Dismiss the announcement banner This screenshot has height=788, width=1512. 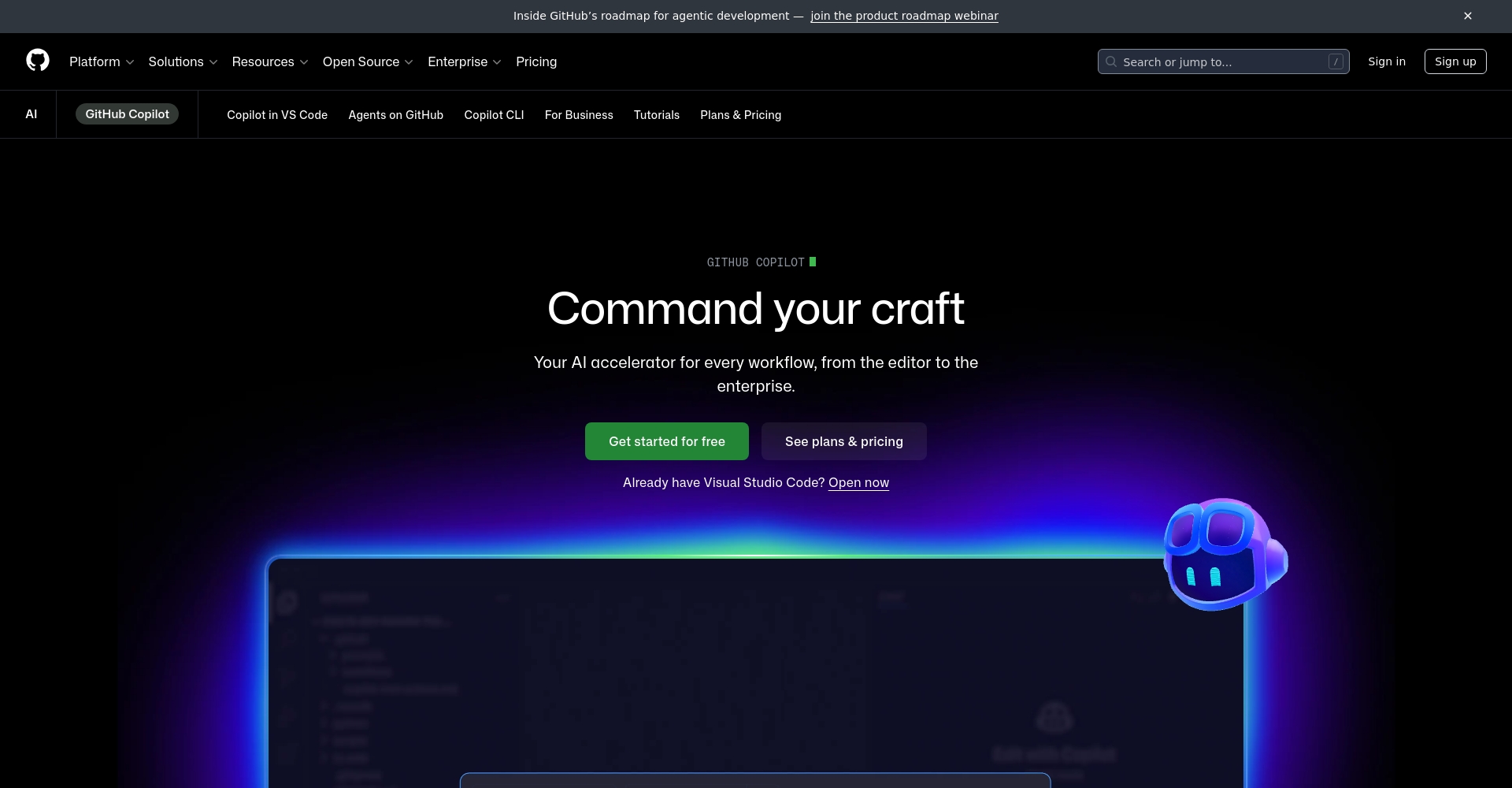point(1467,16)
